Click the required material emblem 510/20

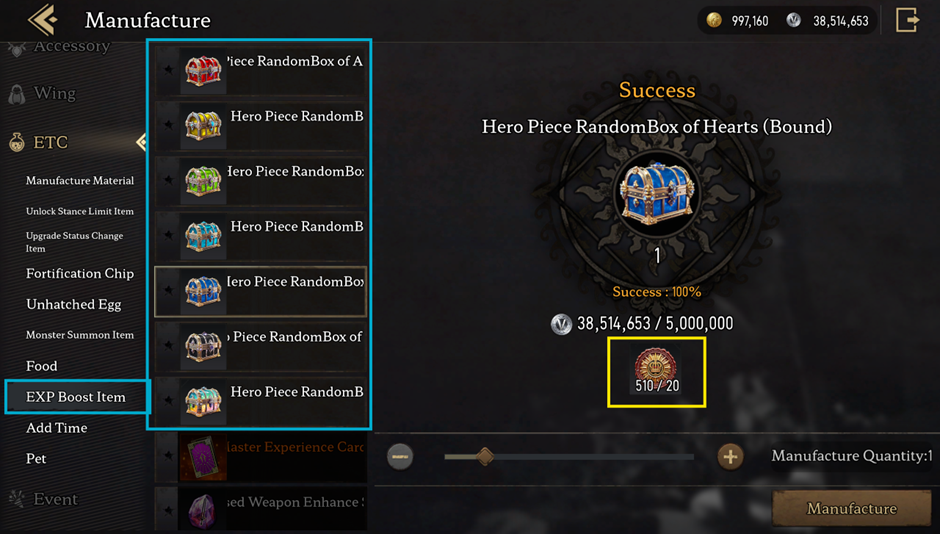click(657, 370)
